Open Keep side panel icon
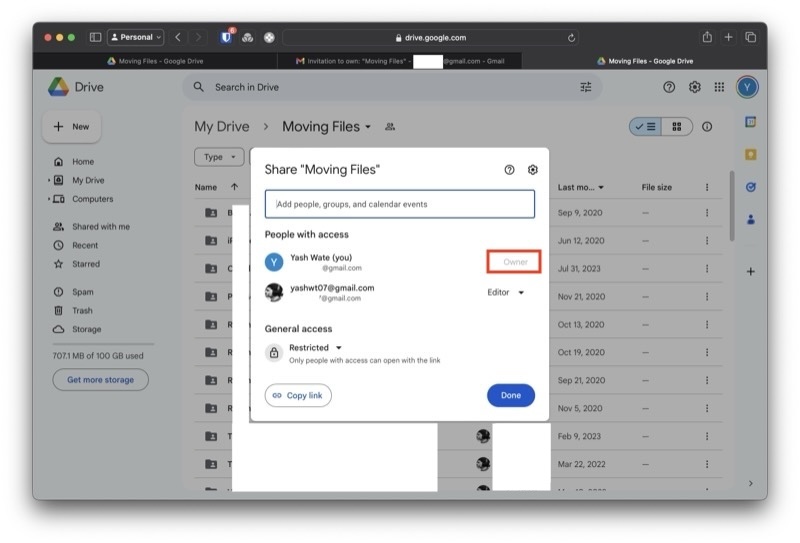 pyautogui.click(x=751, y=155)
